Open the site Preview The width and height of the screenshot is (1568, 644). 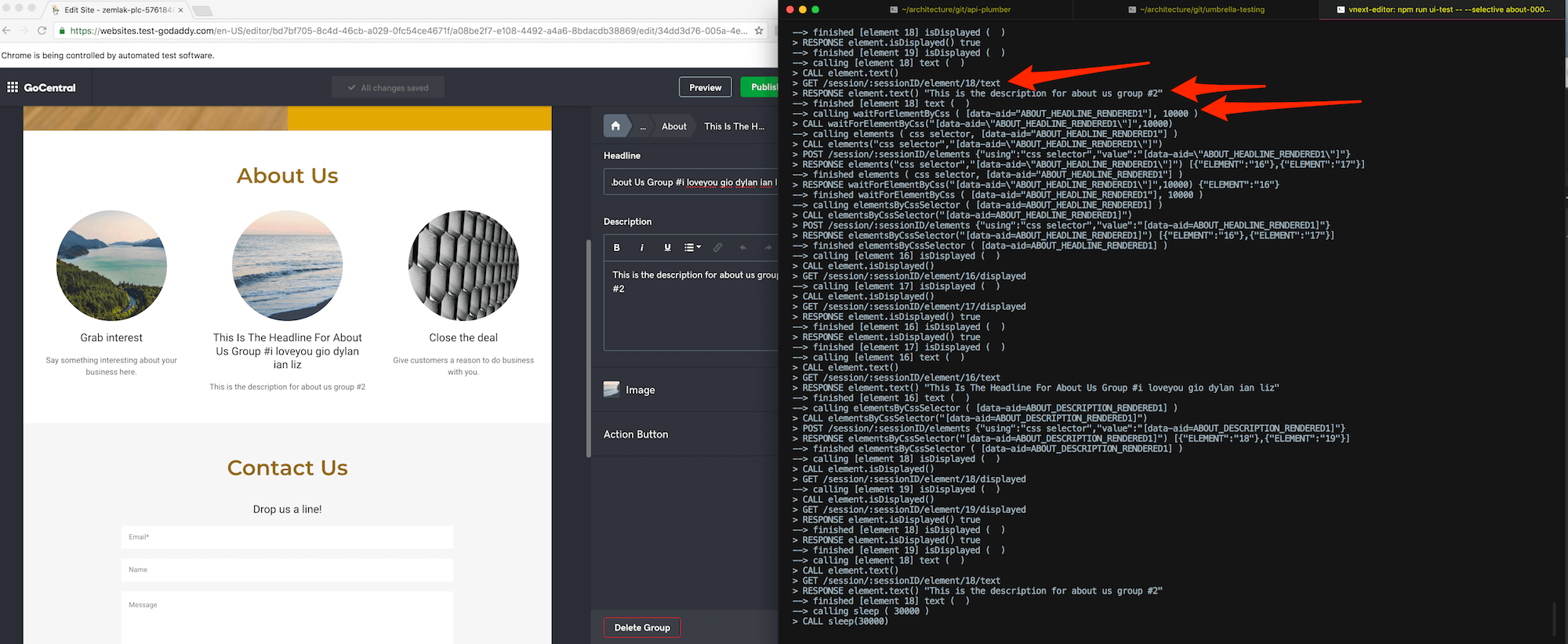705,87
